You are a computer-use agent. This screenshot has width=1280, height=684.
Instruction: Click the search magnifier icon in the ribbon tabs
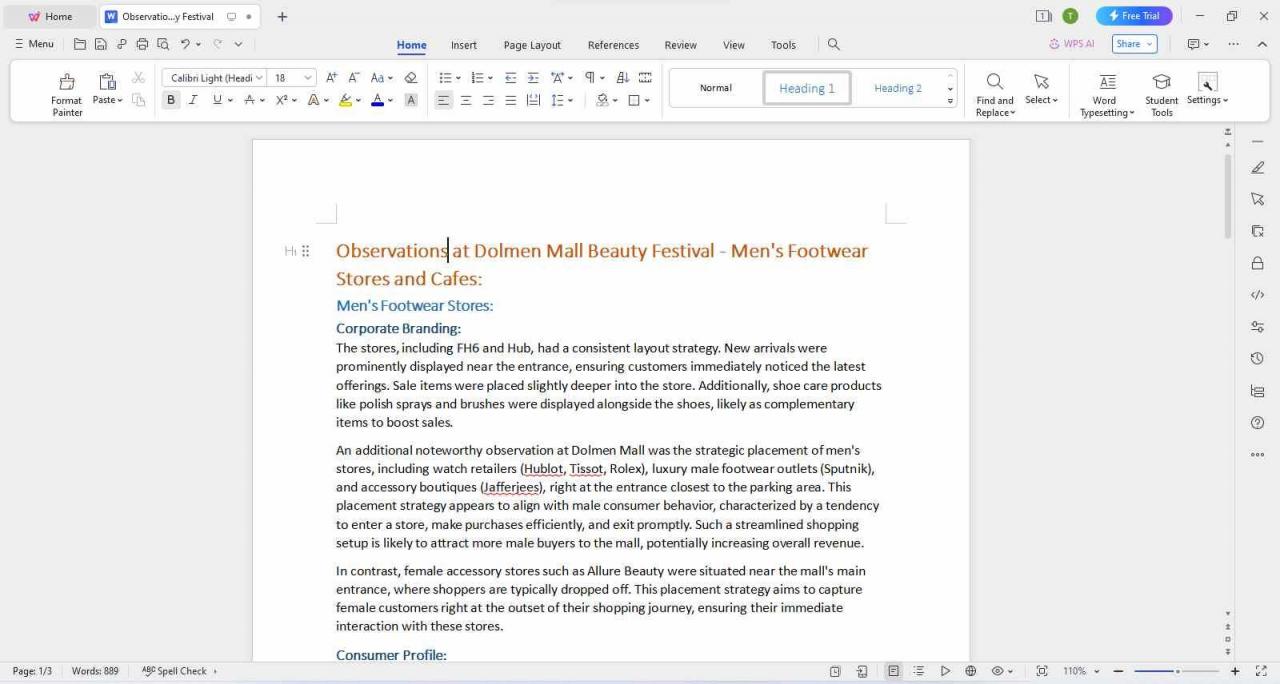tap(834, 44)
